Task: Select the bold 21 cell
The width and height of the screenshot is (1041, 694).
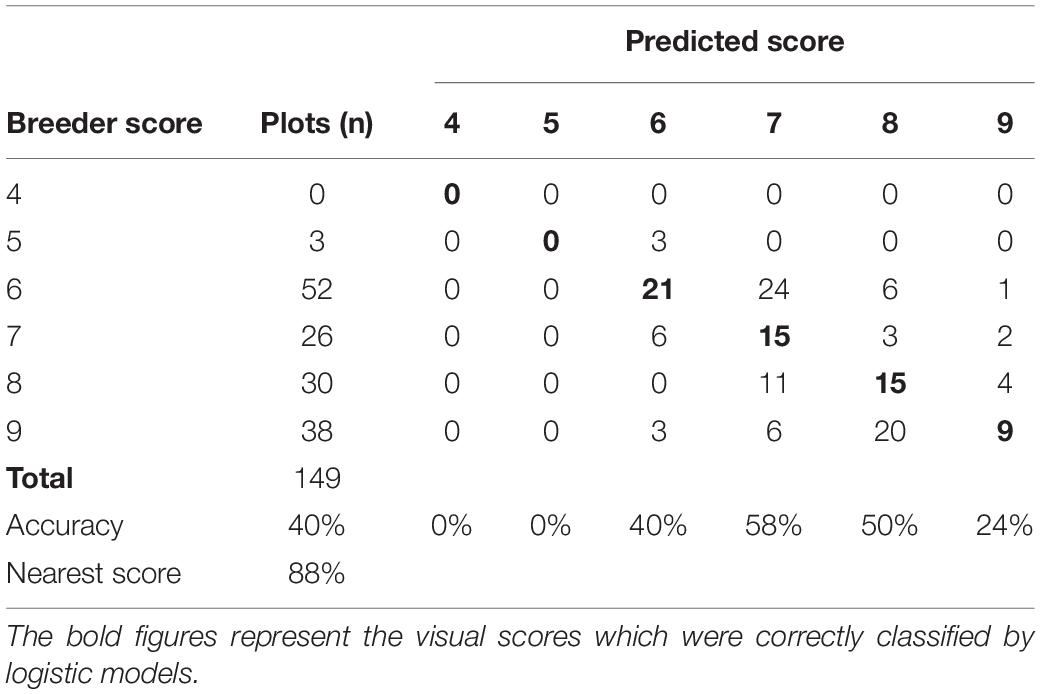Action: (658, 290)
